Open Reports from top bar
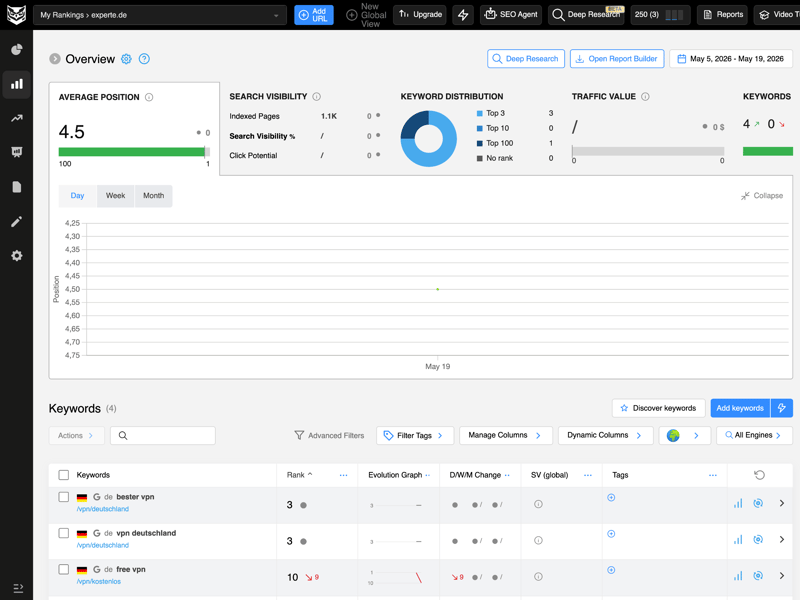Image resolution: width=800 pixels, height=600 pixels. pyautogui.click(x=723, y=15)
